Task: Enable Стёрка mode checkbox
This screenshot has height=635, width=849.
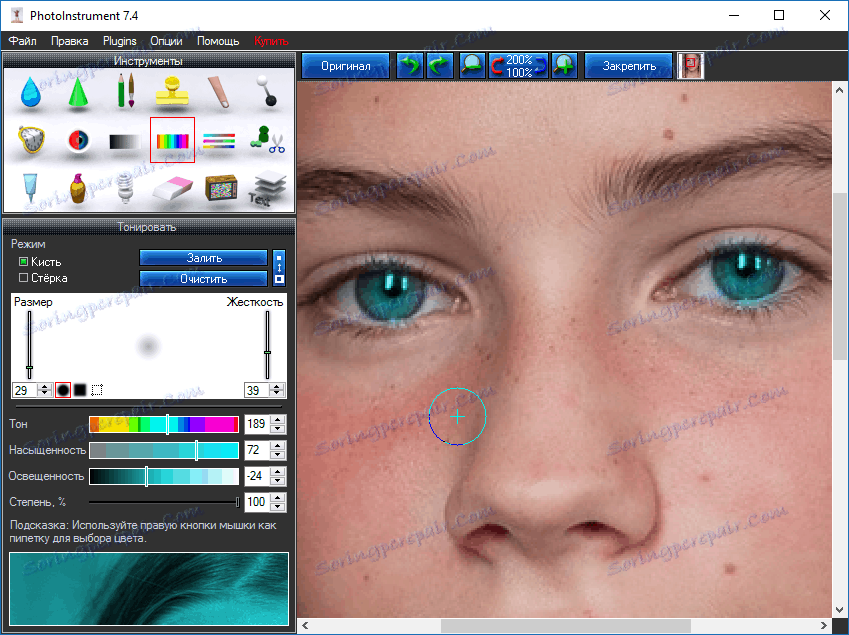Action: point(23,278)
